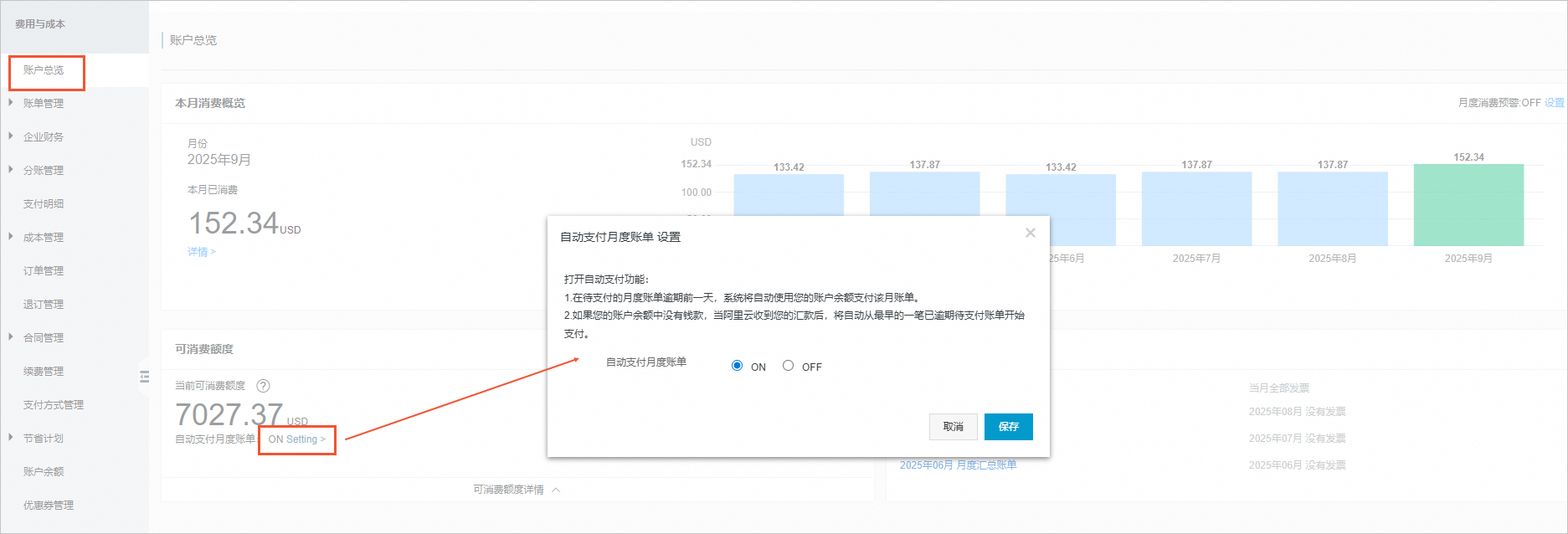Select the OFF radio button
The image size is (1568, 534).
point(788,366)
